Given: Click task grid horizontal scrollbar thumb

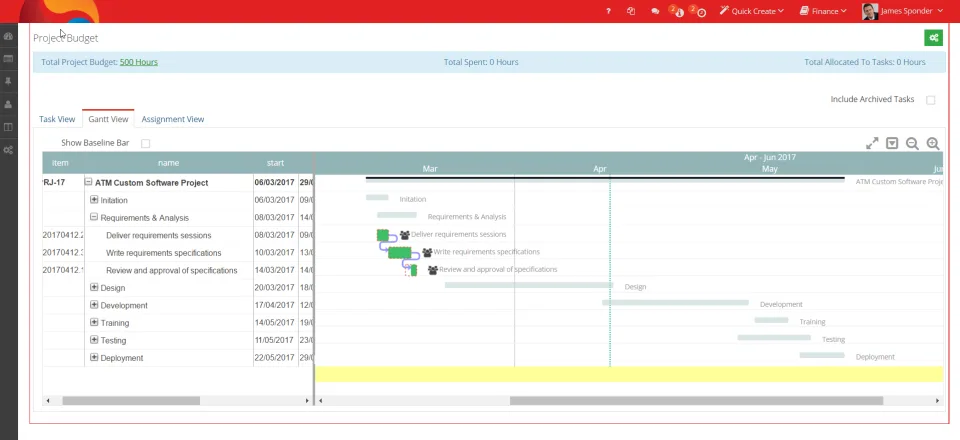Looking at the screenshot, I should (131, 401).
